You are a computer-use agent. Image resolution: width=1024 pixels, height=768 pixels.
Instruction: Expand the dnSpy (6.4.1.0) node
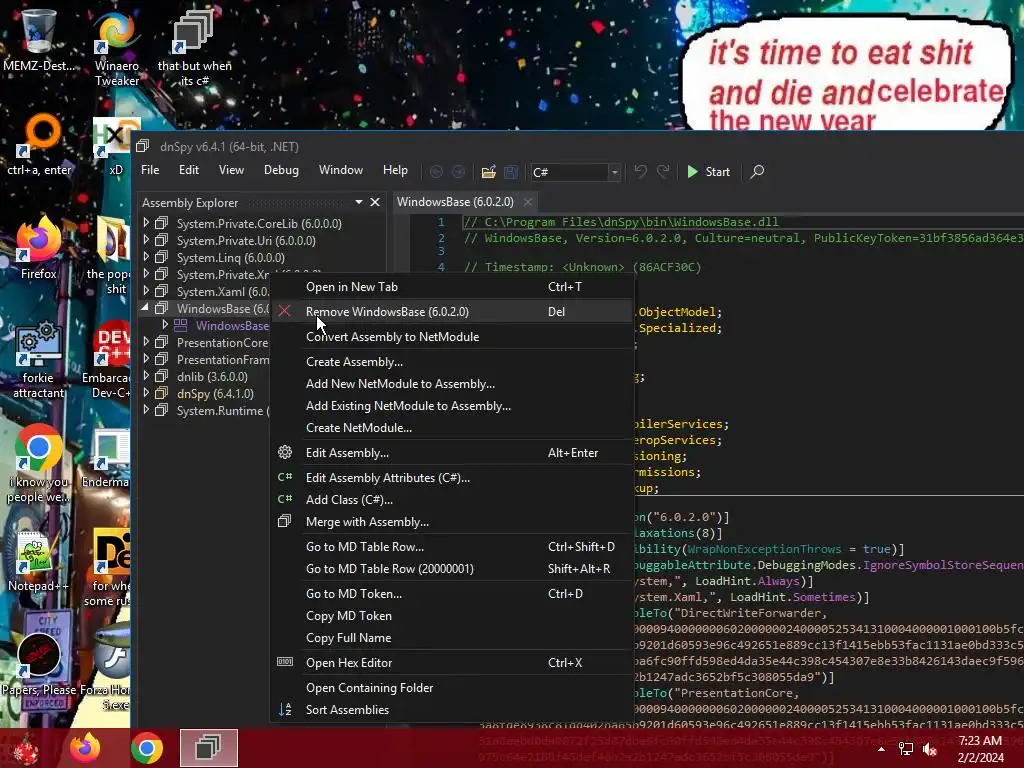coord(146,392)
